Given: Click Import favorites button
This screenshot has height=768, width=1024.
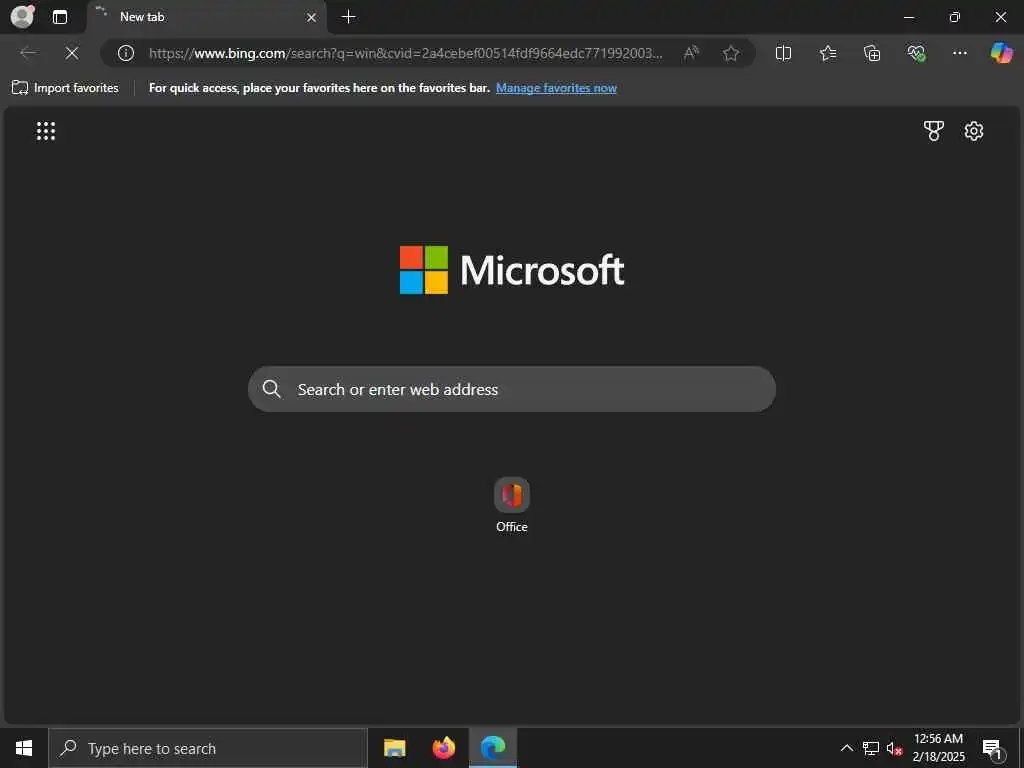Looking at the screenshot, I should (65, 88).
